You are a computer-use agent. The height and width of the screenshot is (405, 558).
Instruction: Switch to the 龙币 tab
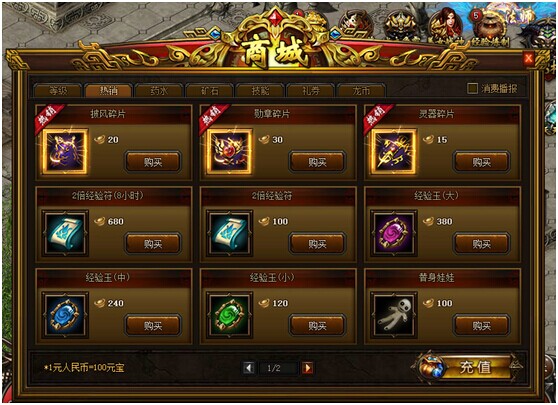[x=361, y=91]
